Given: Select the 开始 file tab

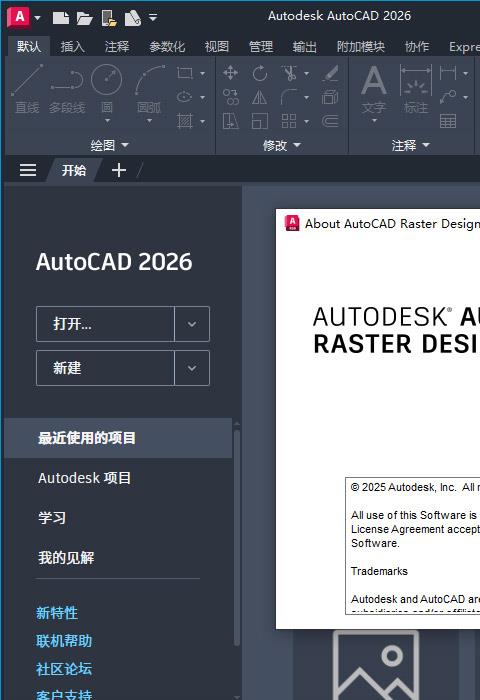Looking at the screenshot, I should pyautogui.click(x=74, y=170).
